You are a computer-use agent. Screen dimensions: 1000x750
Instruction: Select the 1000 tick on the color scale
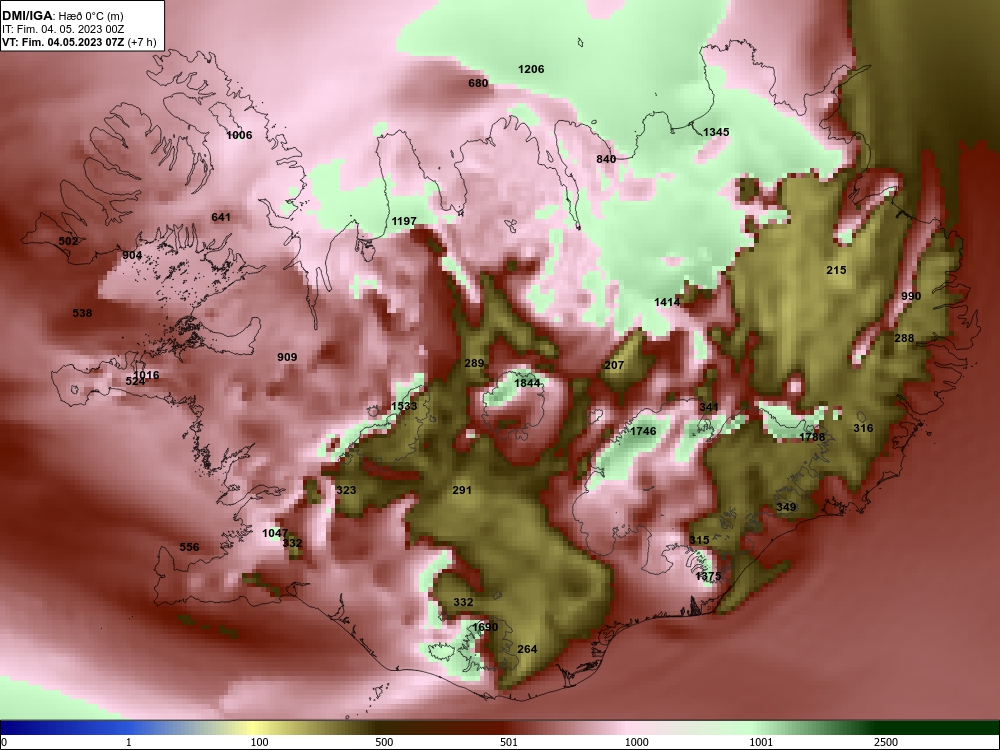(636, 742)
